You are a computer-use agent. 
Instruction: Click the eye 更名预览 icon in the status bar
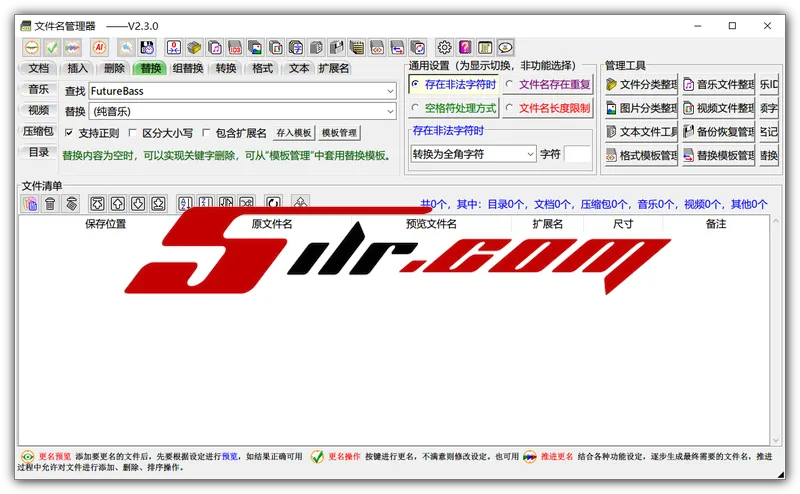pos(28,457)
